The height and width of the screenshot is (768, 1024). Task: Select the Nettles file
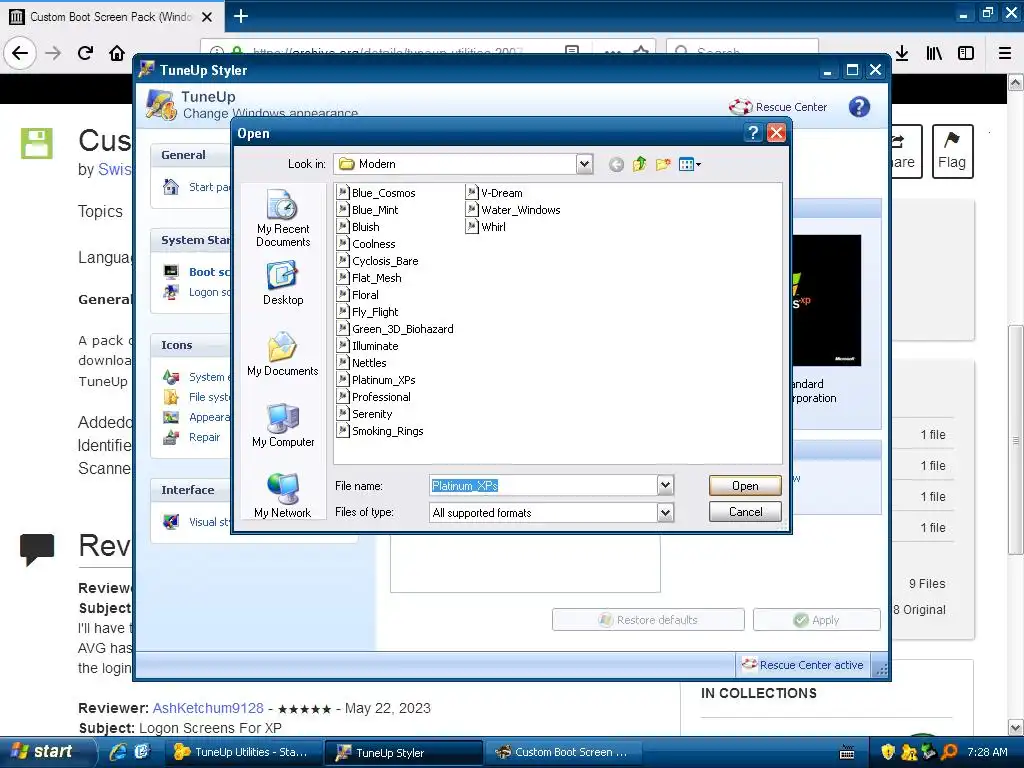[x=362, y=362]
